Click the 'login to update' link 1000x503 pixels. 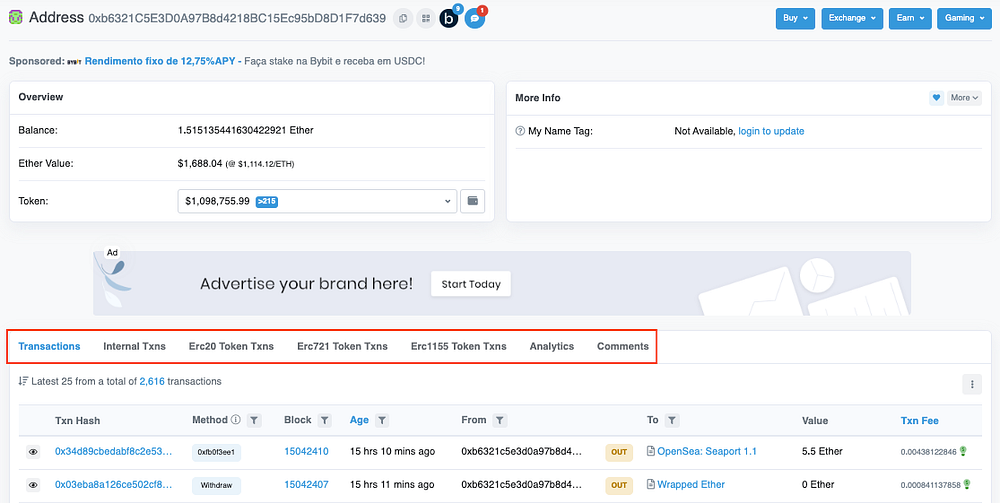point(771,131)
